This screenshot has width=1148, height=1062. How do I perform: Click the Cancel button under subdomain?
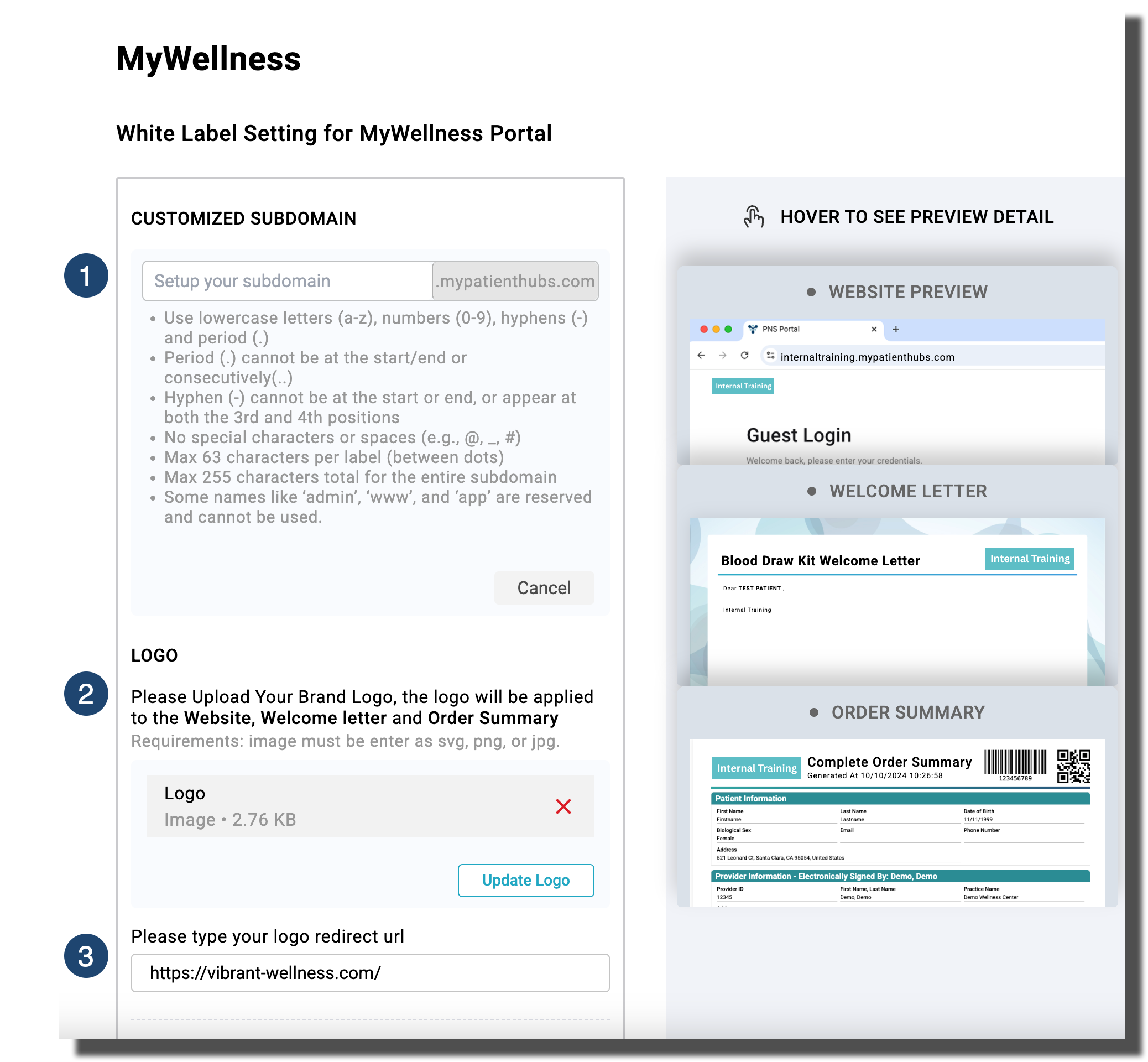click(x=544, y=587)
